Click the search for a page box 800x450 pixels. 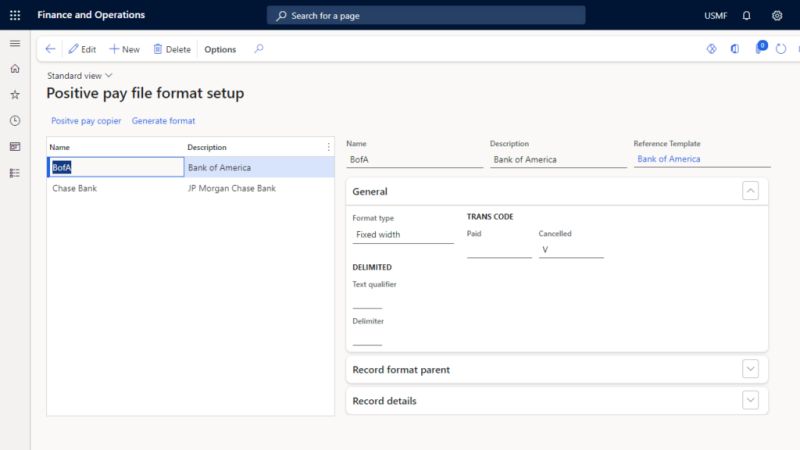click(x=426, y=15)
